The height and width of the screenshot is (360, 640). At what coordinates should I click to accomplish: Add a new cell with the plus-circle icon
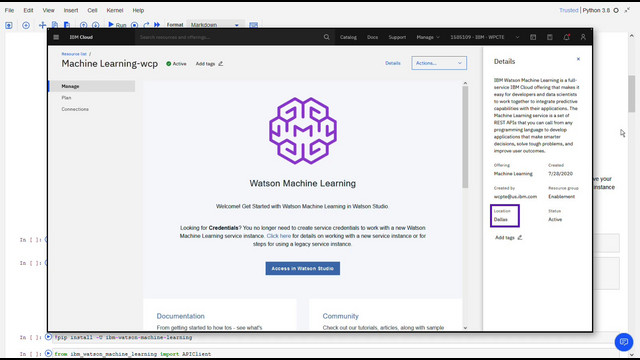(26, 25)
